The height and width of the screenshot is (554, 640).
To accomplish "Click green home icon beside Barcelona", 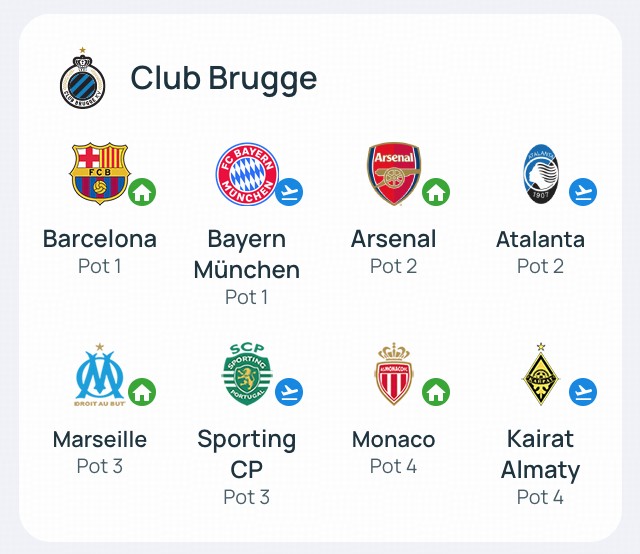I will coord(142,192).
